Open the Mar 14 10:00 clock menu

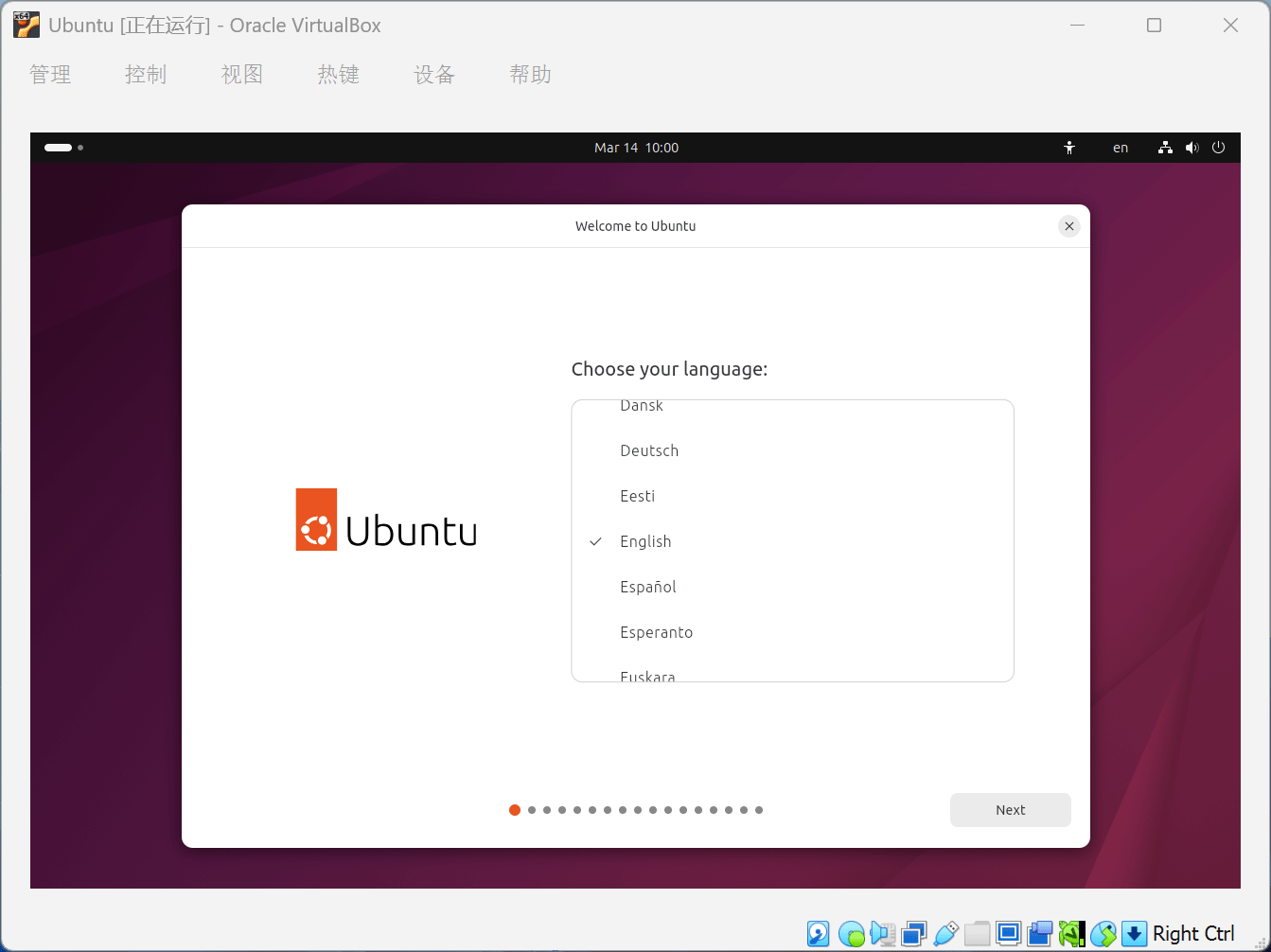[636, 148]
